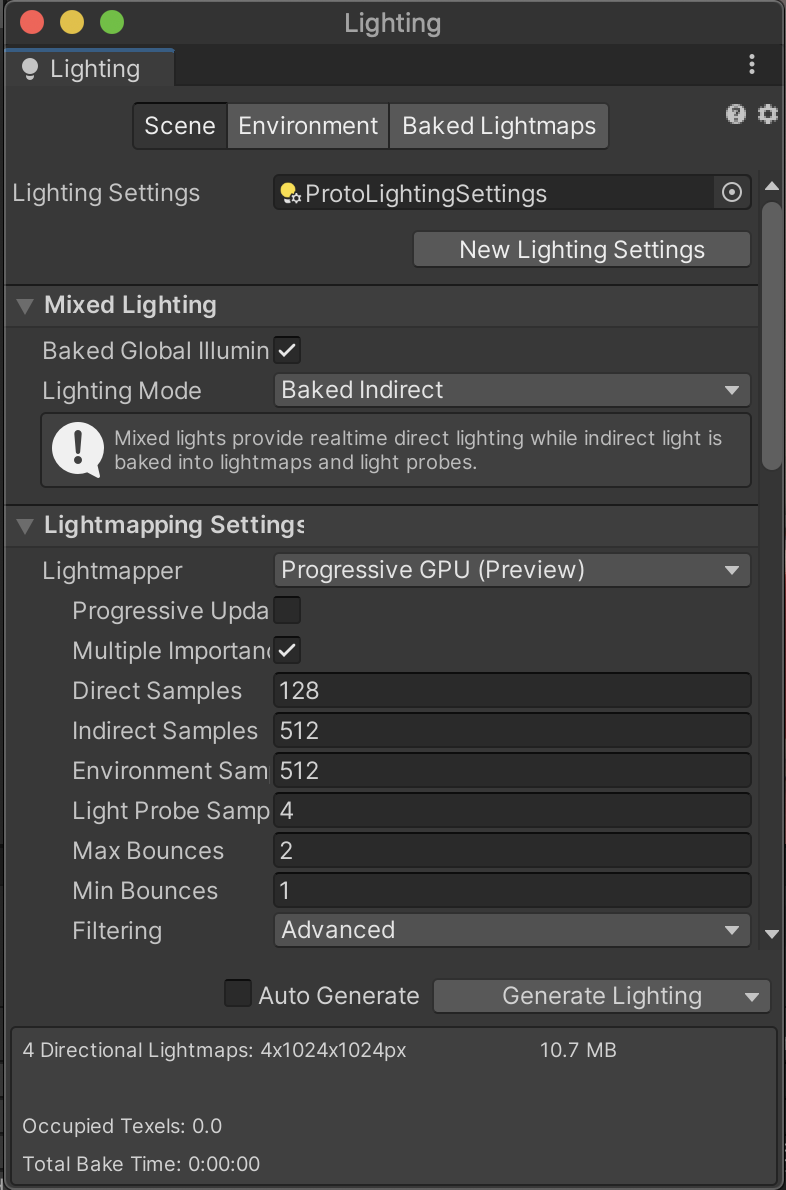Open the Baked Lightmaps tab
The image size is (786, 1190).
[498, 126]
